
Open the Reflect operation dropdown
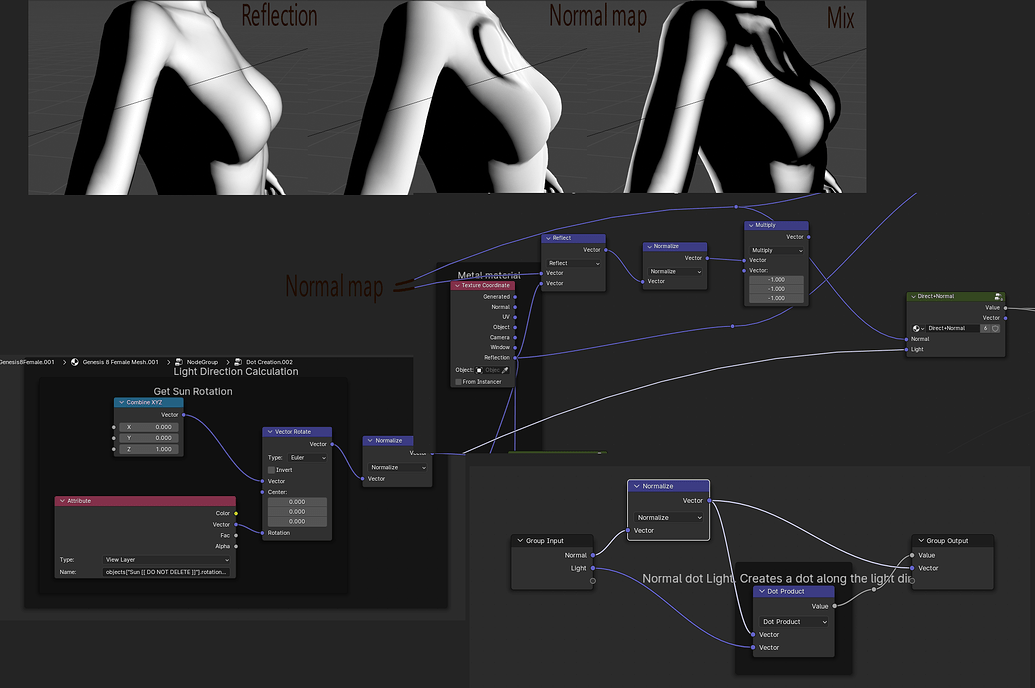pyautogui.click(x=574, y=263)
